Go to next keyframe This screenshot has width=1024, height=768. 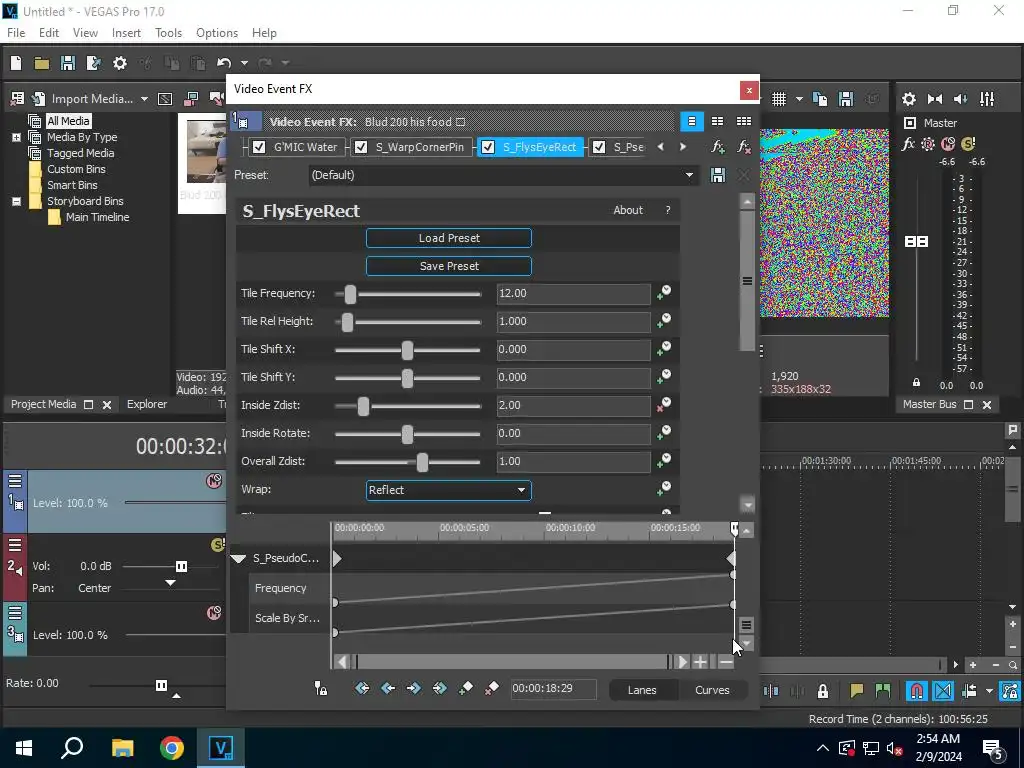click(413, 688)
